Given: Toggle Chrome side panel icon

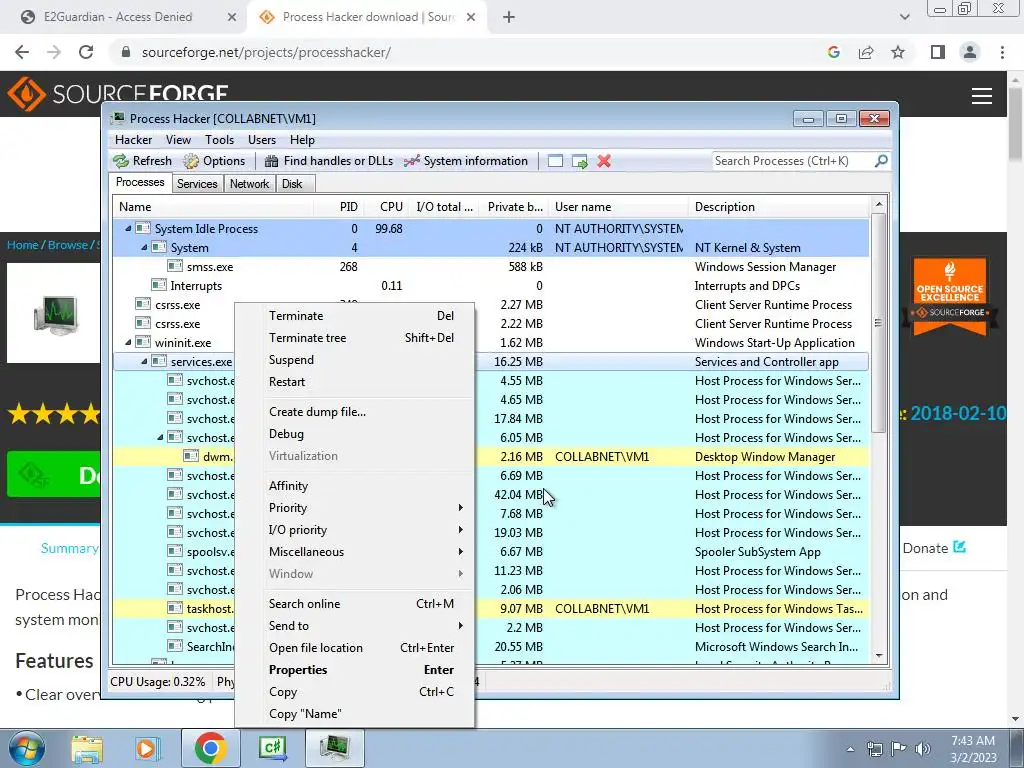Looking at the screenshot, I should (938, 52).
